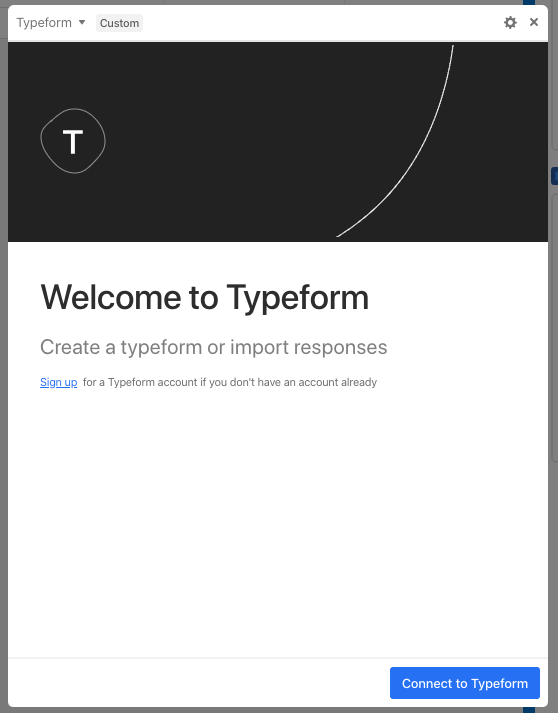Click the Typeform T logo
Screen dimensions: 558x713
[73, 141]
